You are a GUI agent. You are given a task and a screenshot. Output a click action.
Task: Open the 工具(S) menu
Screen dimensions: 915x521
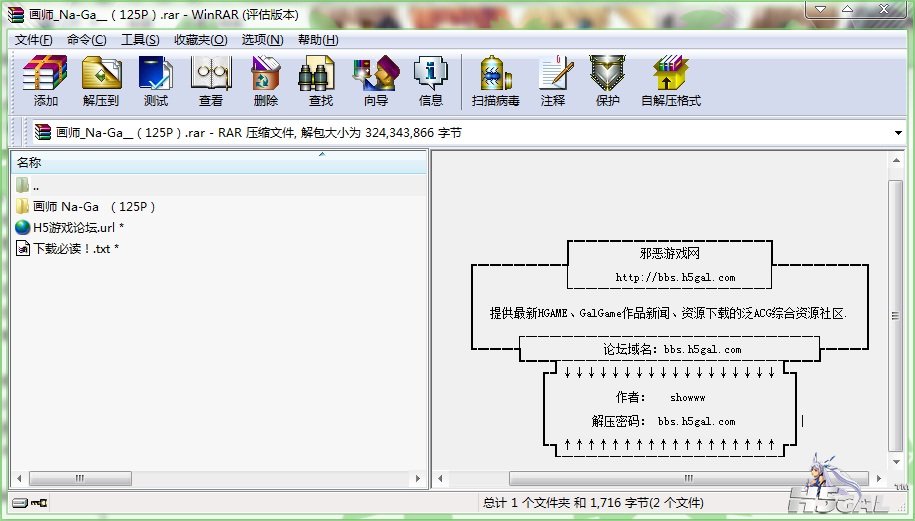[x=140, y=40]
